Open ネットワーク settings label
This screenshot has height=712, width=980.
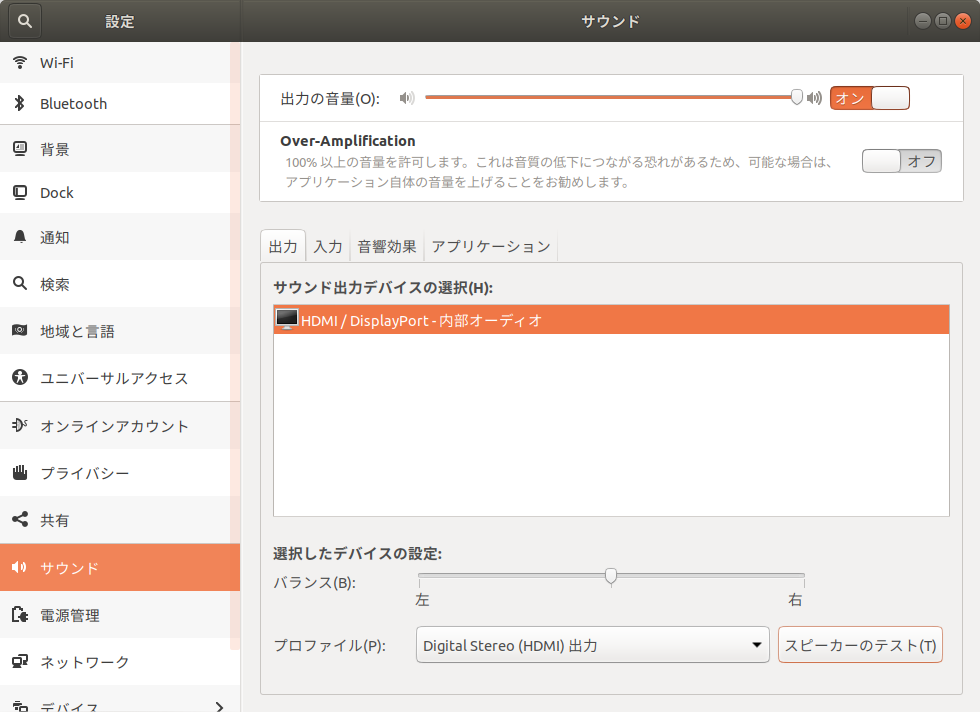(x=85, y=662)
